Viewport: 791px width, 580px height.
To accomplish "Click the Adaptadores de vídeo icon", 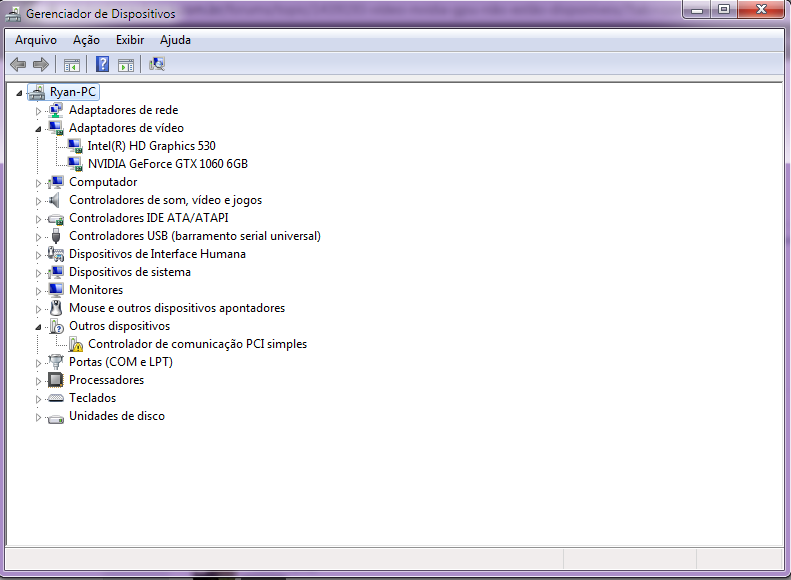I will (55, 128).
